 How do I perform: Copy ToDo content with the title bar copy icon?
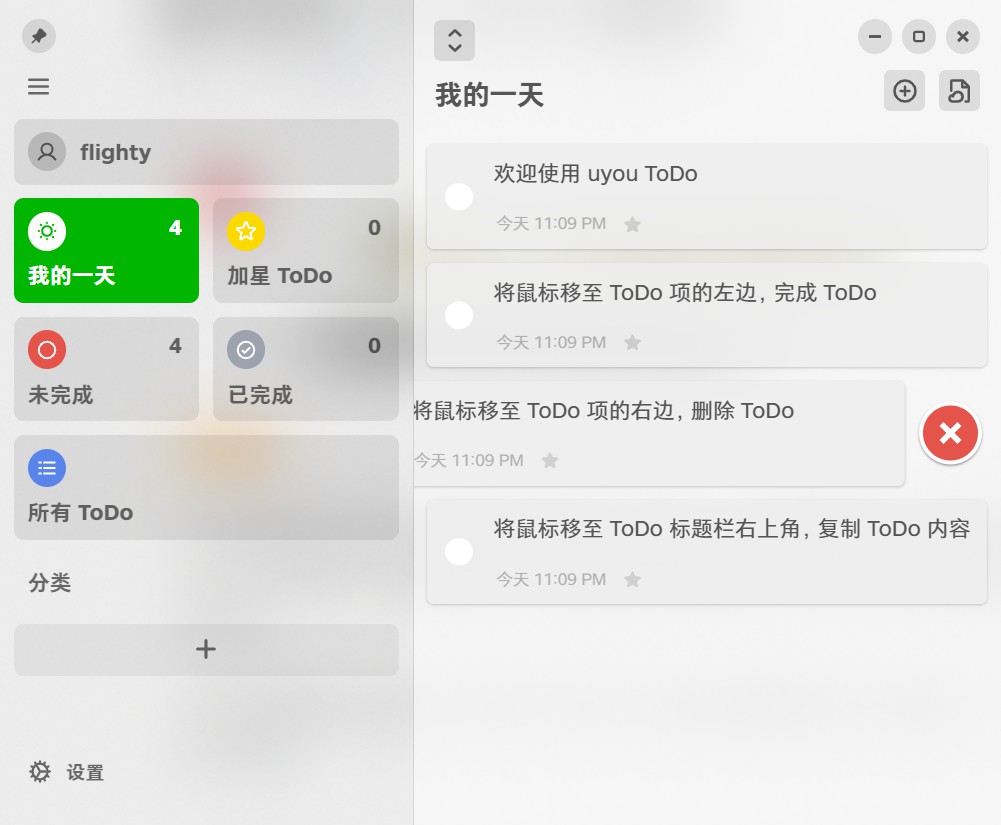tap(959, 91)
